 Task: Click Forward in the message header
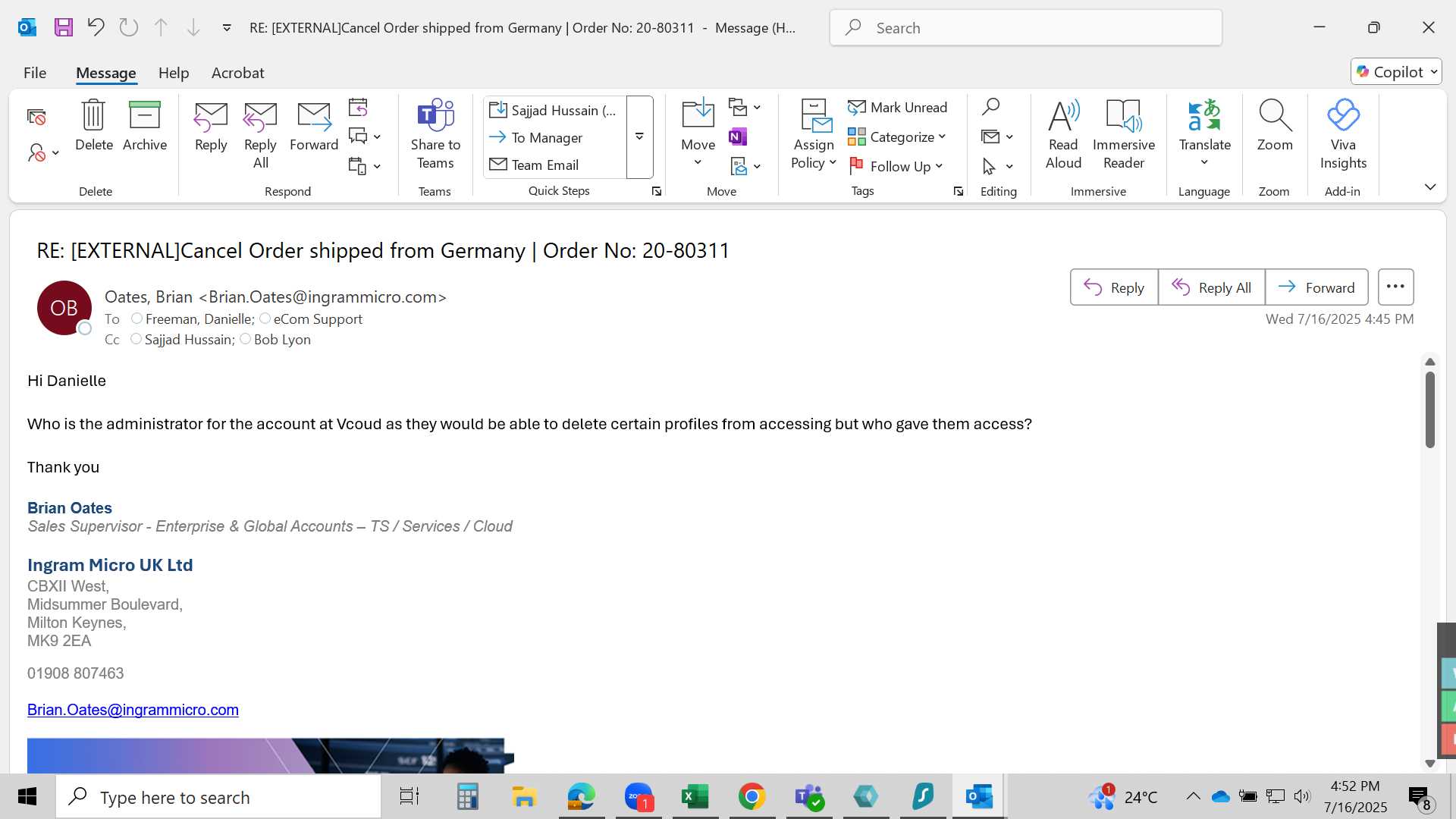coord(1316,287)
